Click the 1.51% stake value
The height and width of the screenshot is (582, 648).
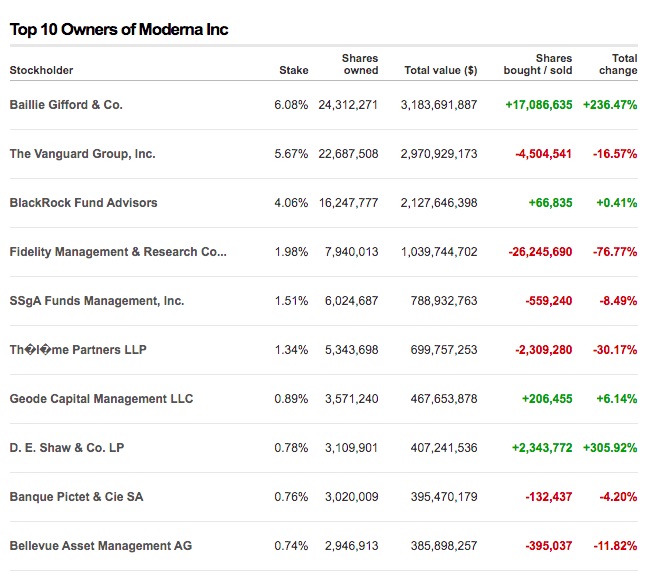(291, 301)
